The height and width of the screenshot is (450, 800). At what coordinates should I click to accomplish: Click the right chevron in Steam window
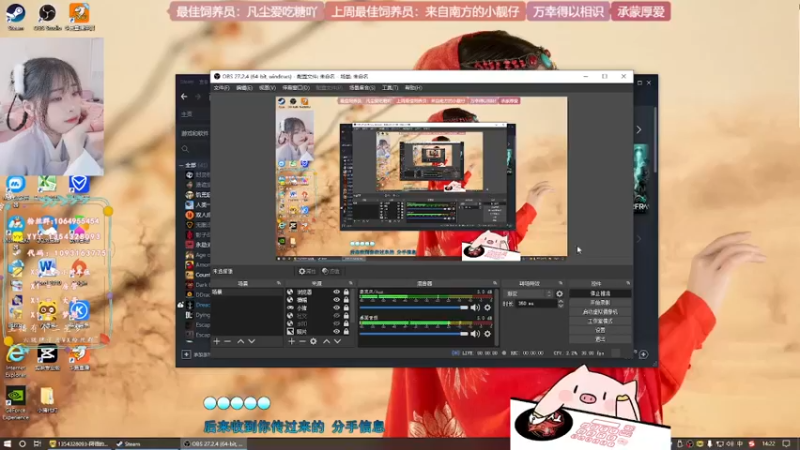[x=639, y=130]
